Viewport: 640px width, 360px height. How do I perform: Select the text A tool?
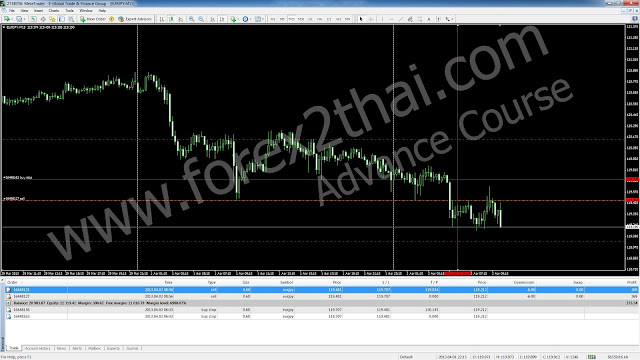coord(429,19)
